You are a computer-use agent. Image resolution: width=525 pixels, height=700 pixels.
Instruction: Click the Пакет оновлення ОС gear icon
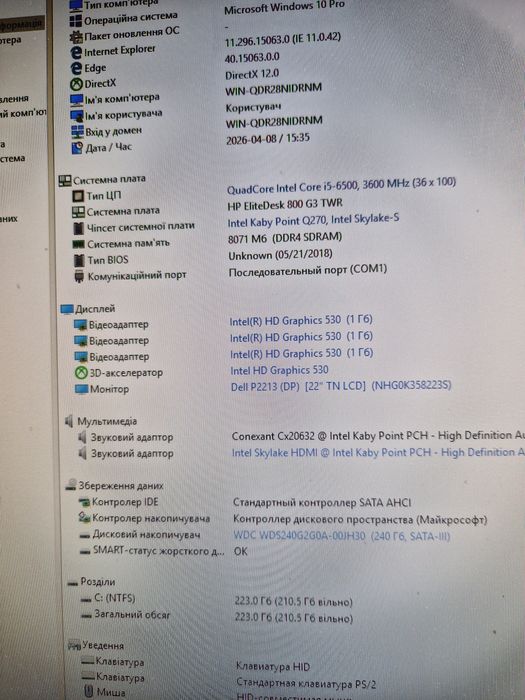tap(76, 37)
